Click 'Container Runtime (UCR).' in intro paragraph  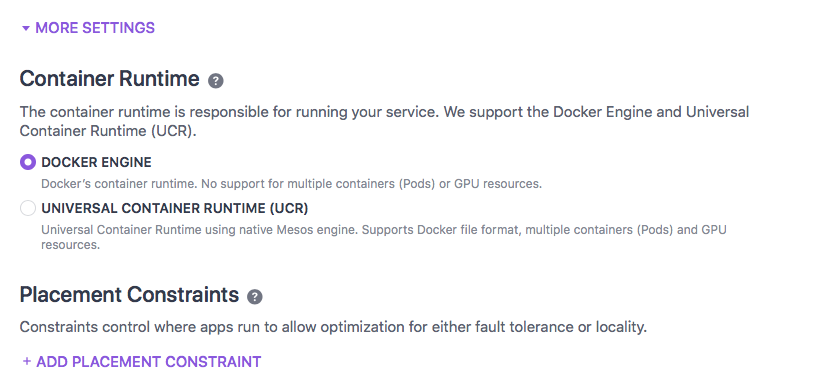pyautogui.click(x=108, y=131)
